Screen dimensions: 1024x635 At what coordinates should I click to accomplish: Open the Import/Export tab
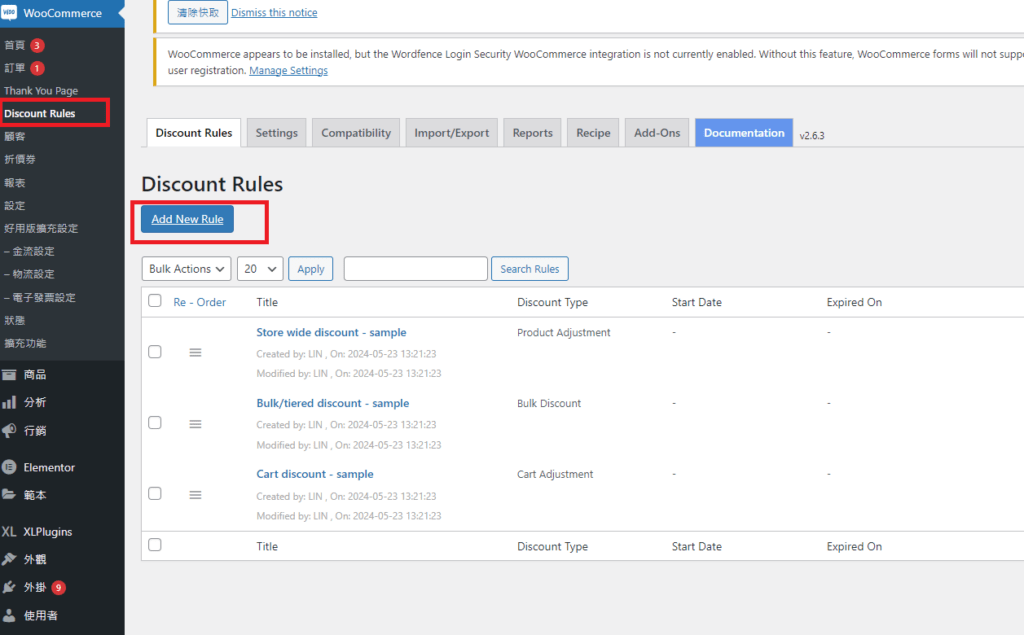[451, 133]
